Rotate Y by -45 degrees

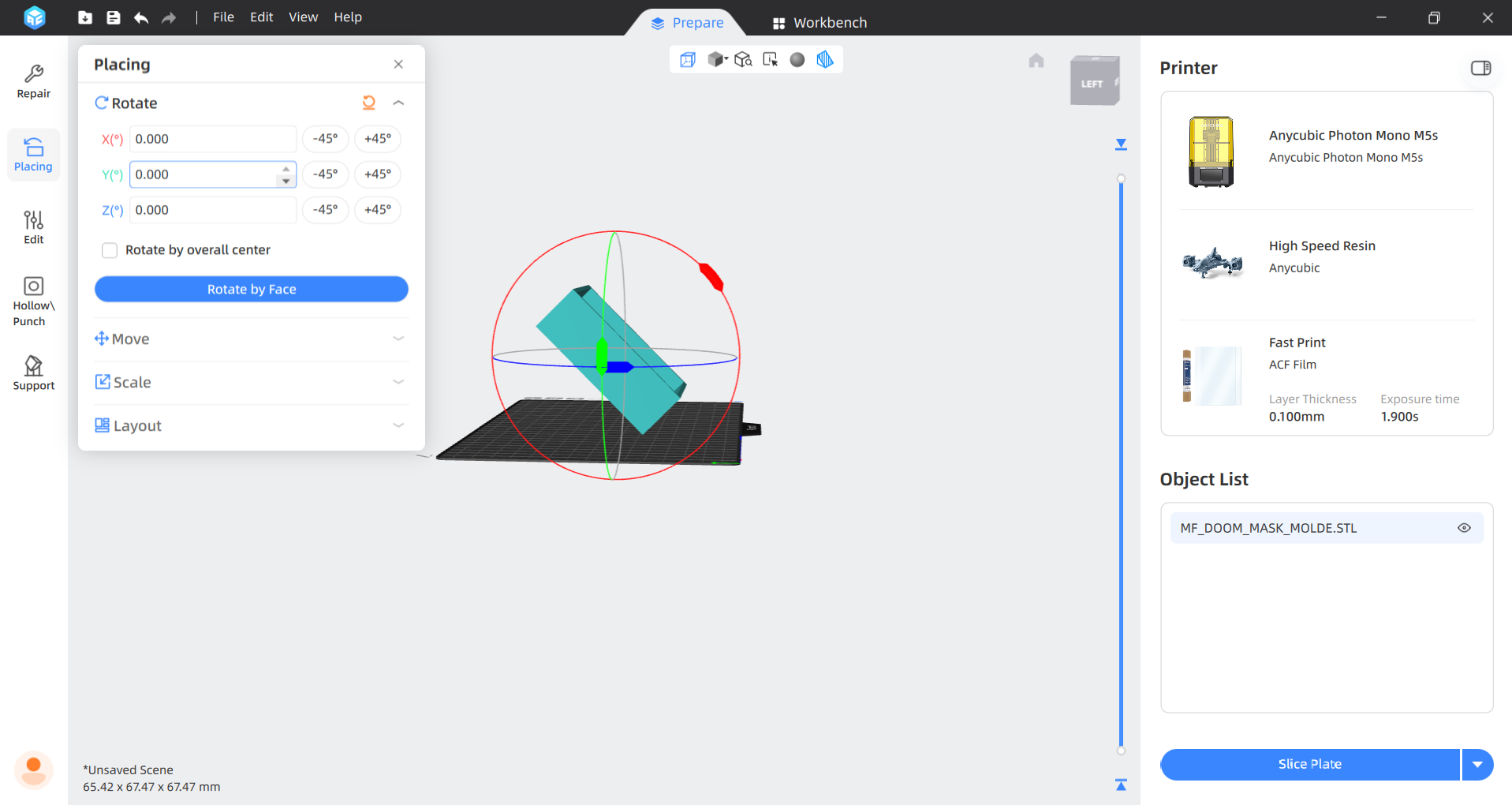[x=325, y=174]
